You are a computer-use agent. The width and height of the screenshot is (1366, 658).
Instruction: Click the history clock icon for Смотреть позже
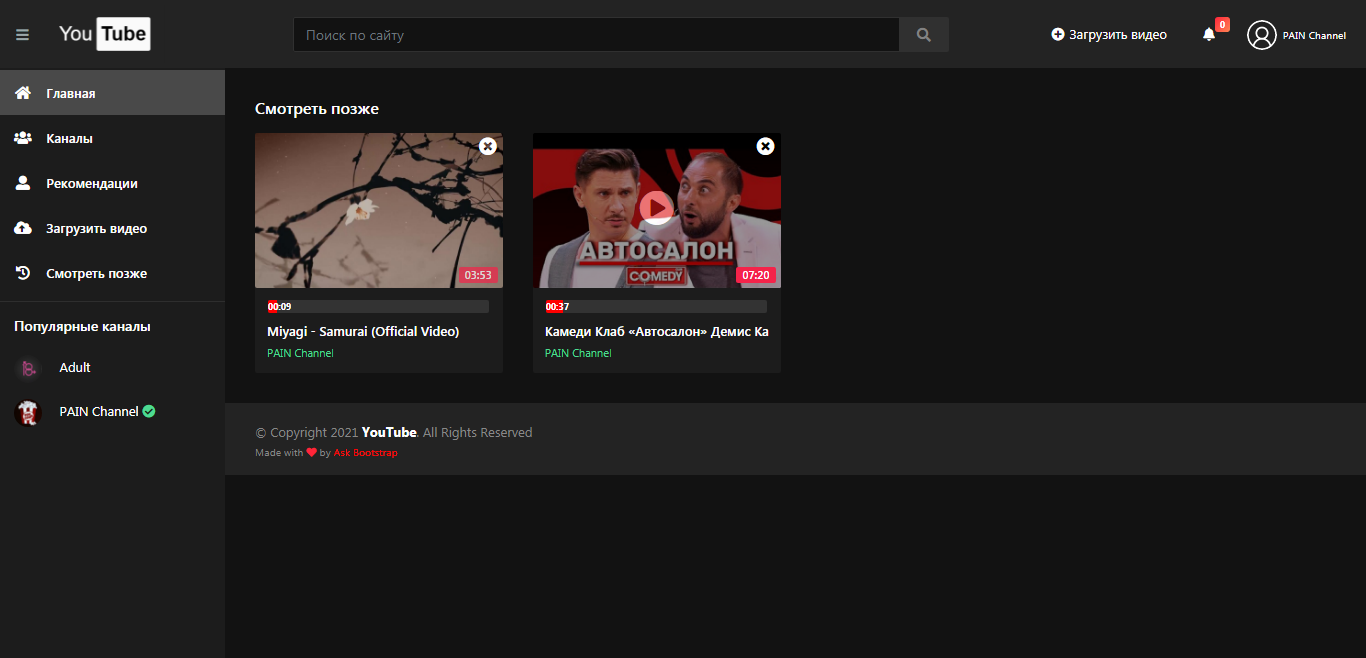point(23,273)
